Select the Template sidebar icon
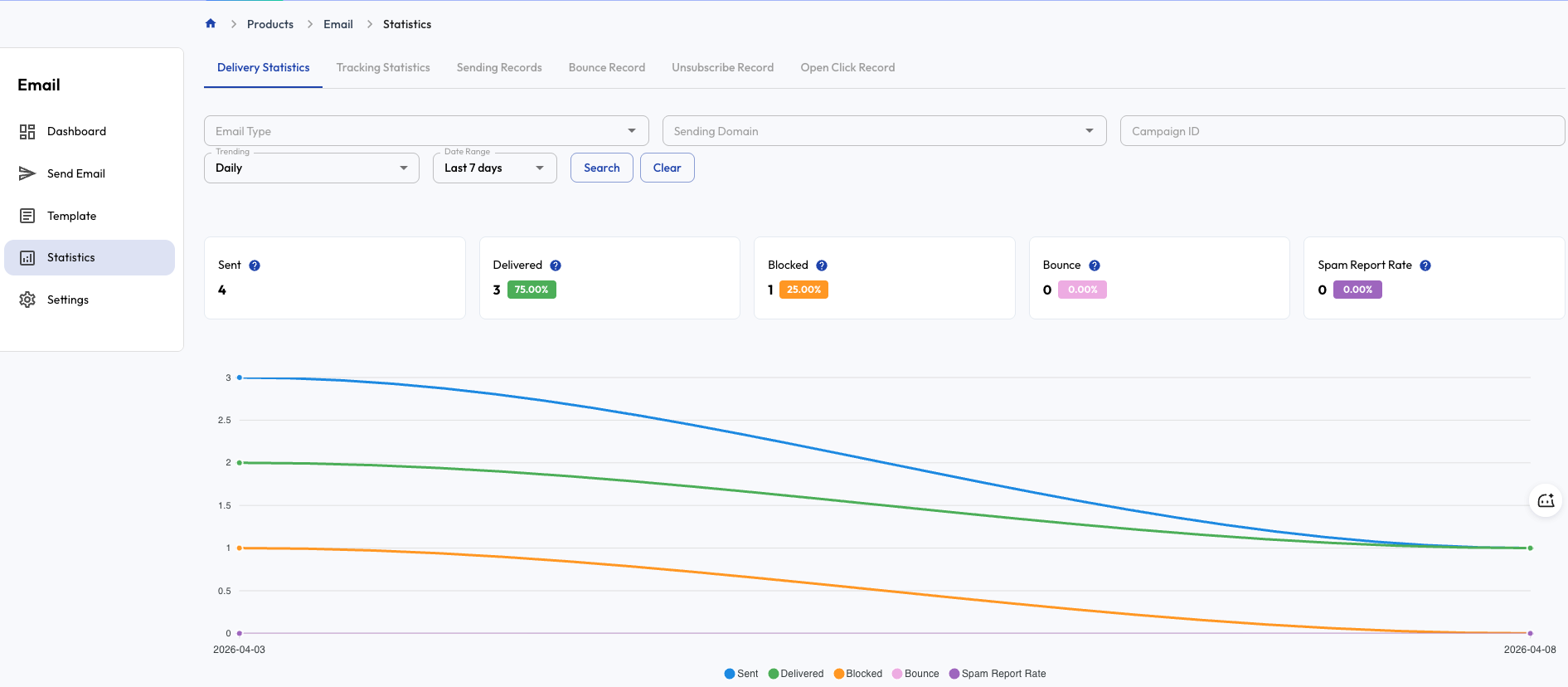 27,216
